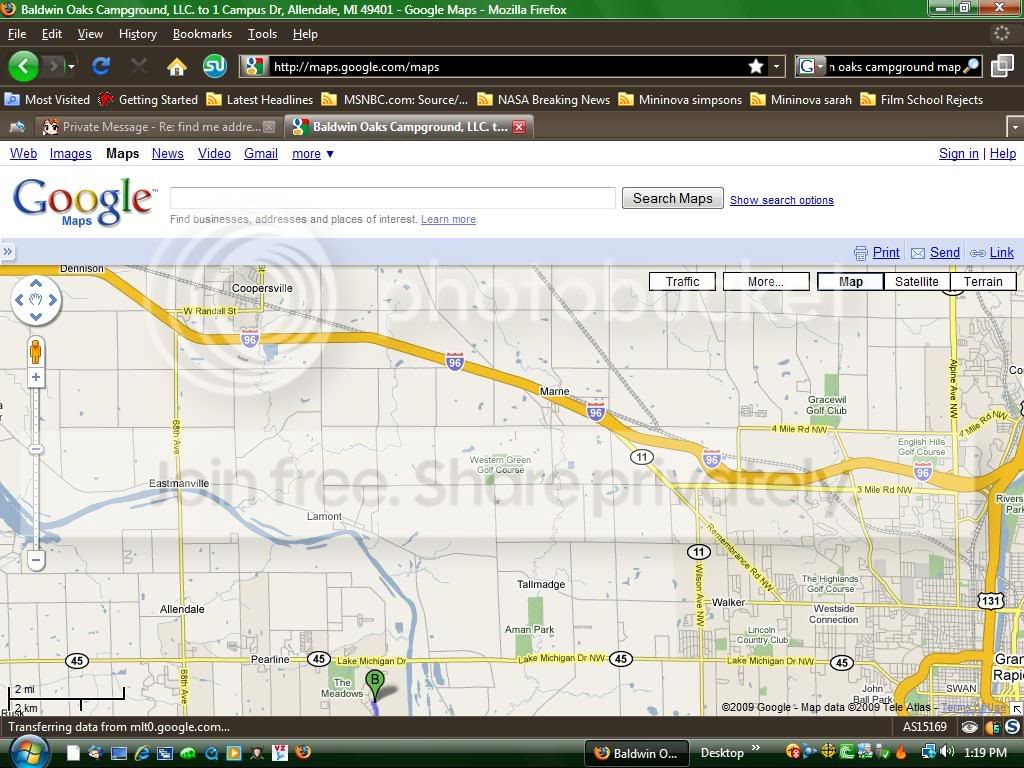Open the Images link
Viewport: 1024px width, 768px height.
click(x=71, y=153)
